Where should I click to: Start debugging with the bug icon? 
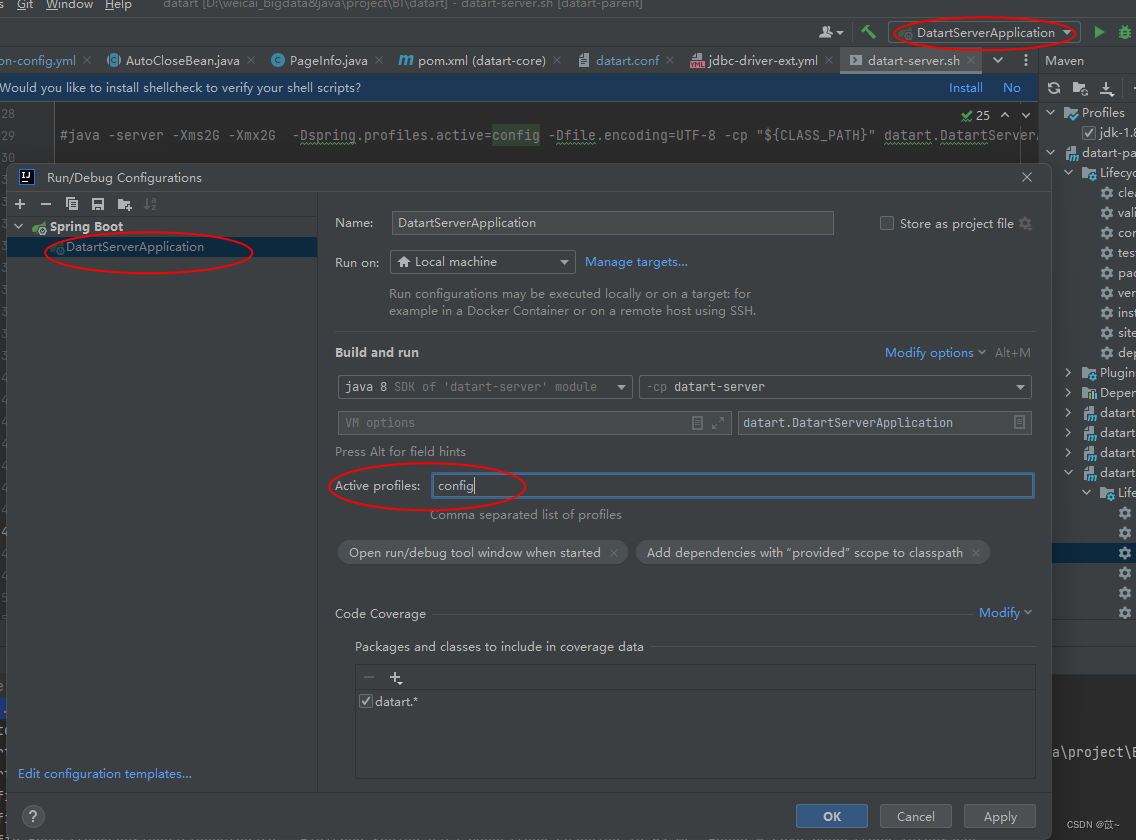click(1126, 31)
